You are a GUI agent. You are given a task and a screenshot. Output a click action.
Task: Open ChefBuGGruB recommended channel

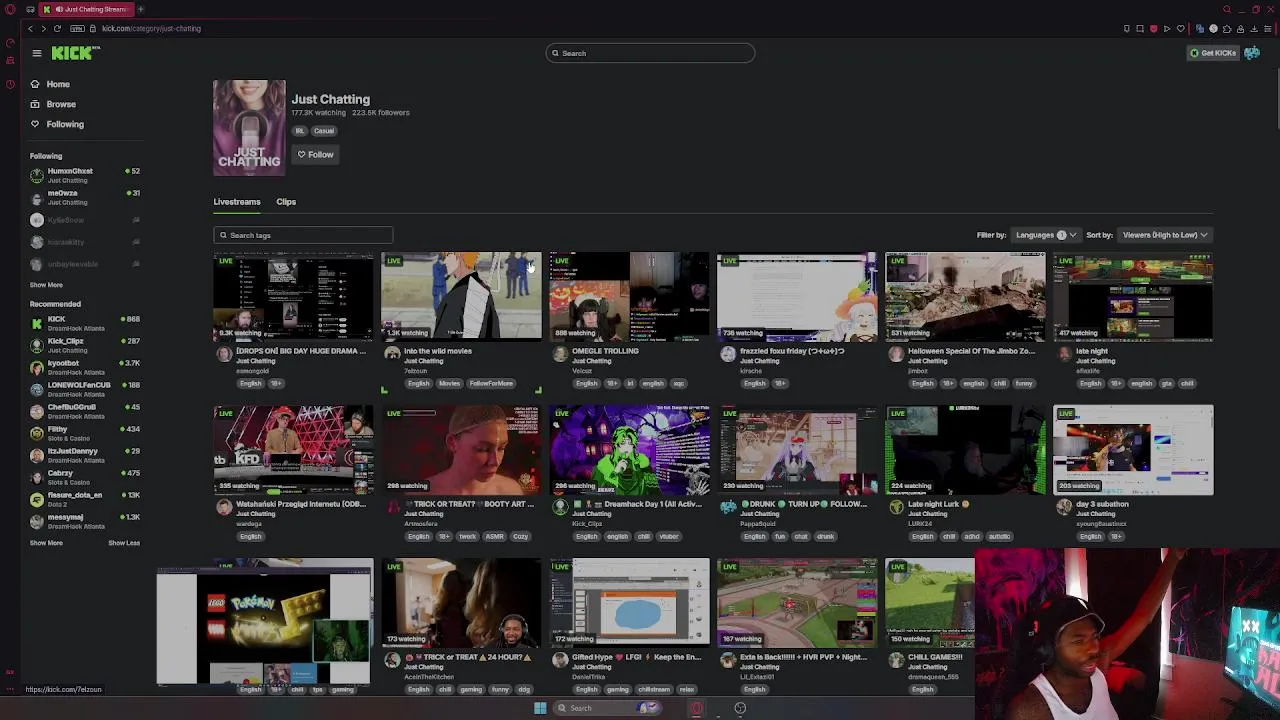85,411
